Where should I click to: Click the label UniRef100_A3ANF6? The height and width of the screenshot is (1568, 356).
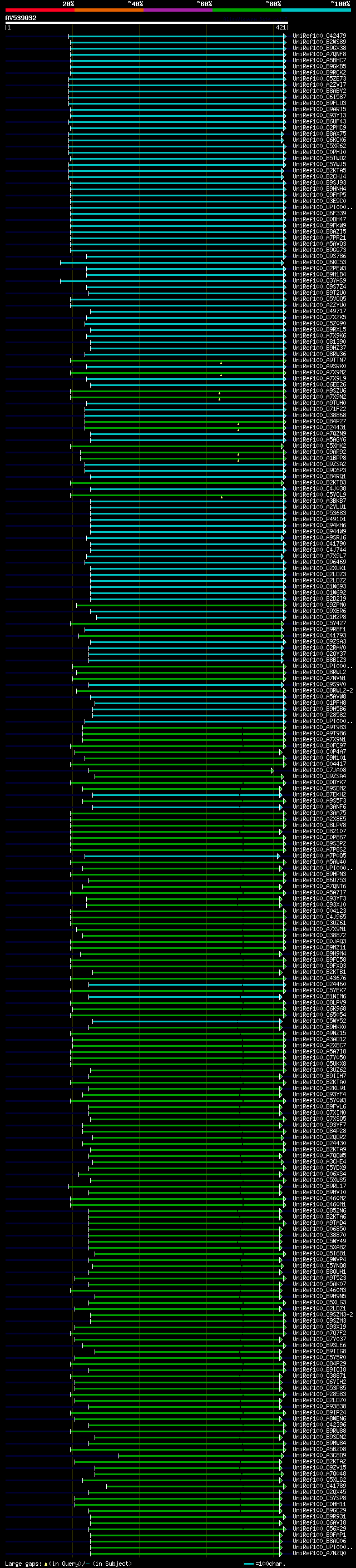(x=319, y=807)
